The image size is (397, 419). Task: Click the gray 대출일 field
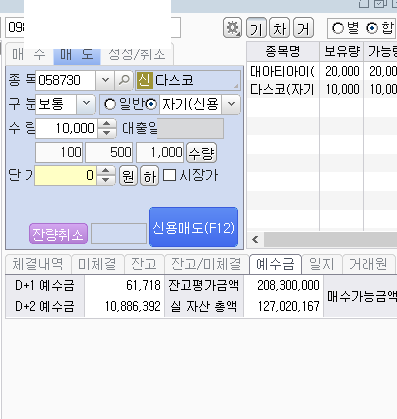point(190,128)
